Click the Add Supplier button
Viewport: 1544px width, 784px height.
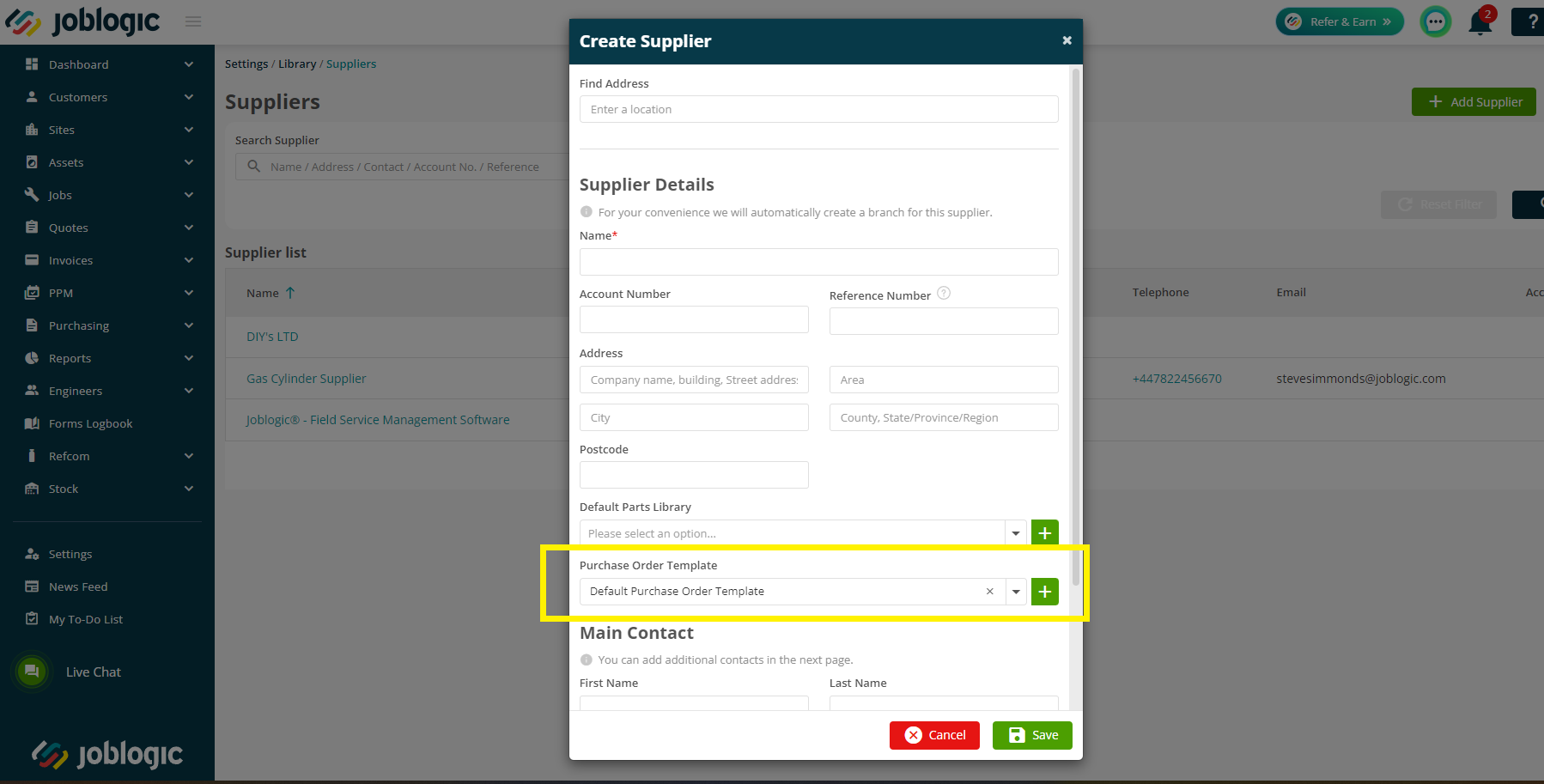(x=1474, y=101)
